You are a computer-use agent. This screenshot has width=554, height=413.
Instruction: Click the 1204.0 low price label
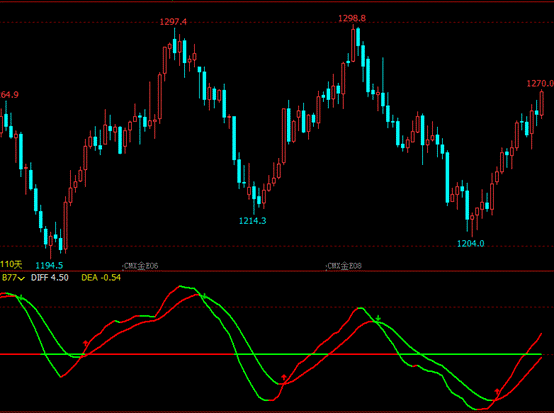pos(471,243)
